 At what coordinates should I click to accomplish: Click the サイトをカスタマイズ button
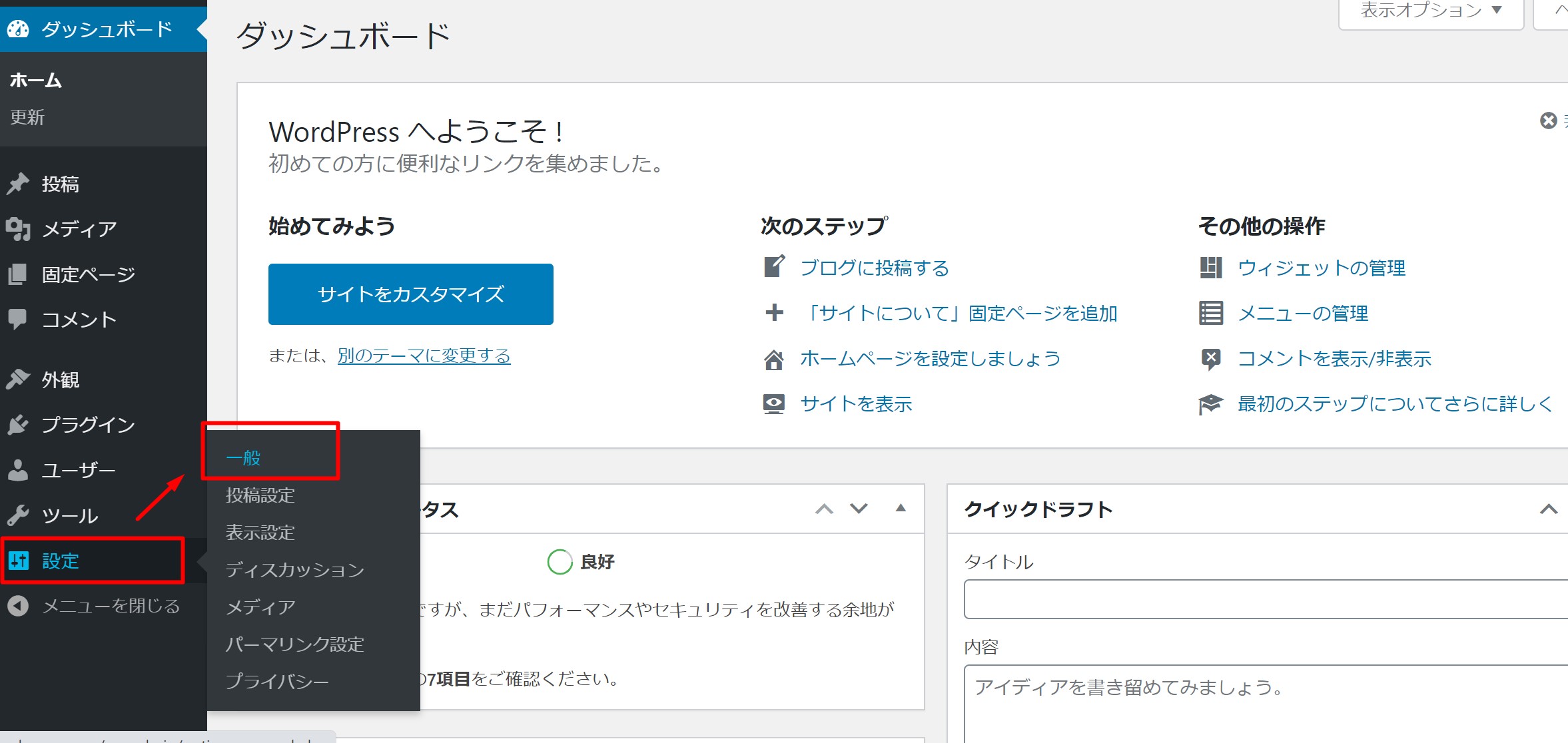[x=411, y=294]
